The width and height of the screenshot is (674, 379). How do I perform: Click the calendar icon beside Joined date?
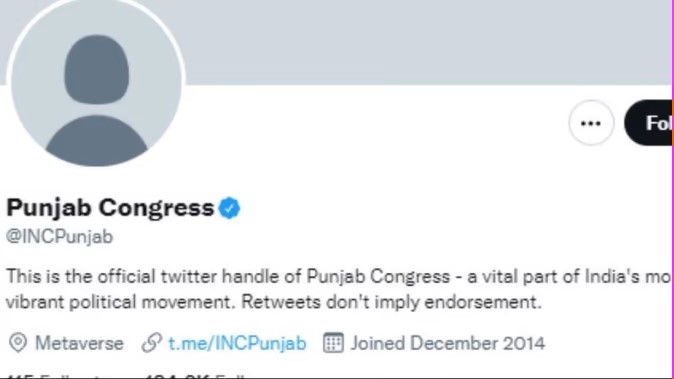tap(333, 343)
